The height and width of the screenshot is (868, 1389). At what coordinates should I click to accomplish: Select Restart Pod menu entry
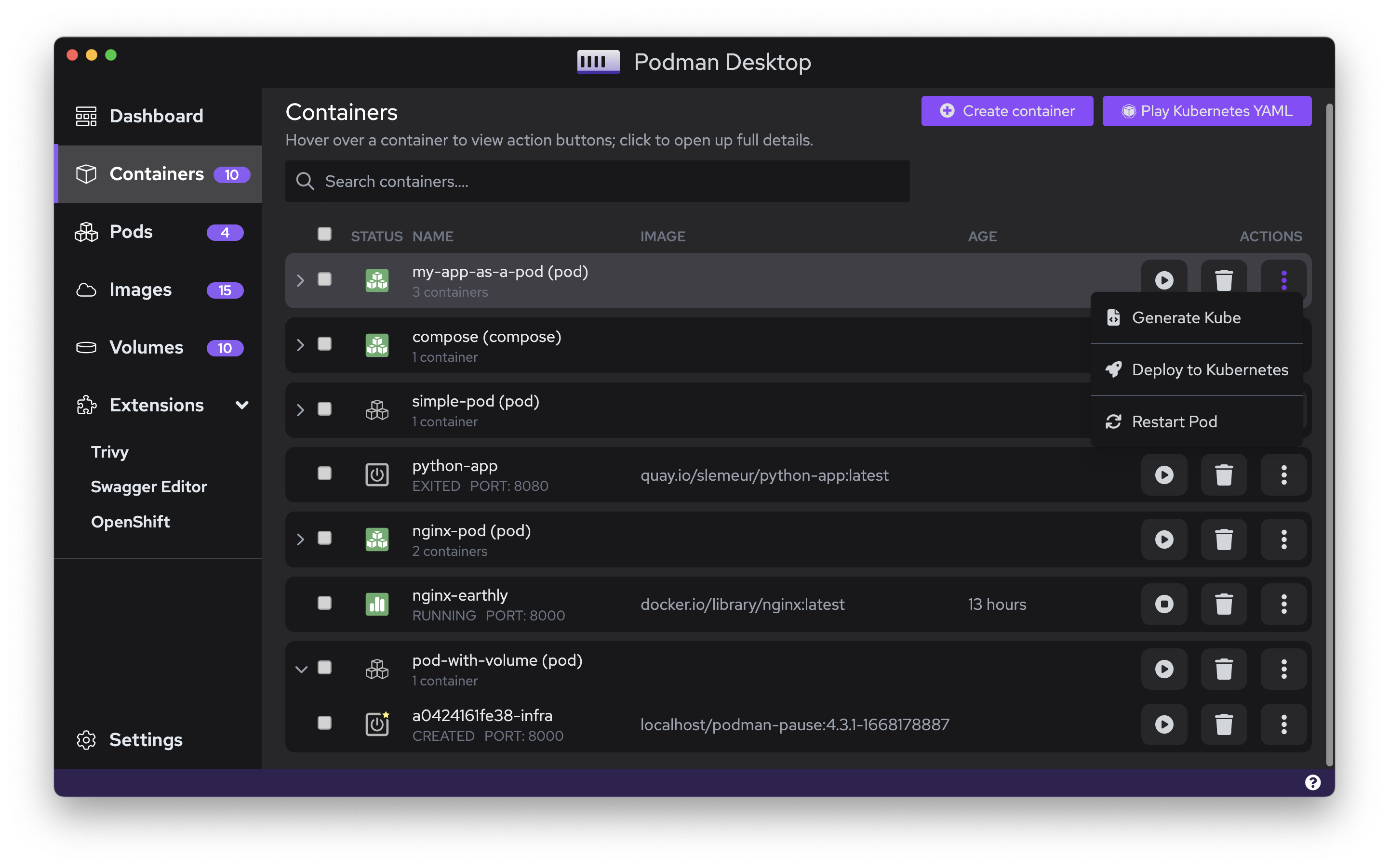point(1174,421)
